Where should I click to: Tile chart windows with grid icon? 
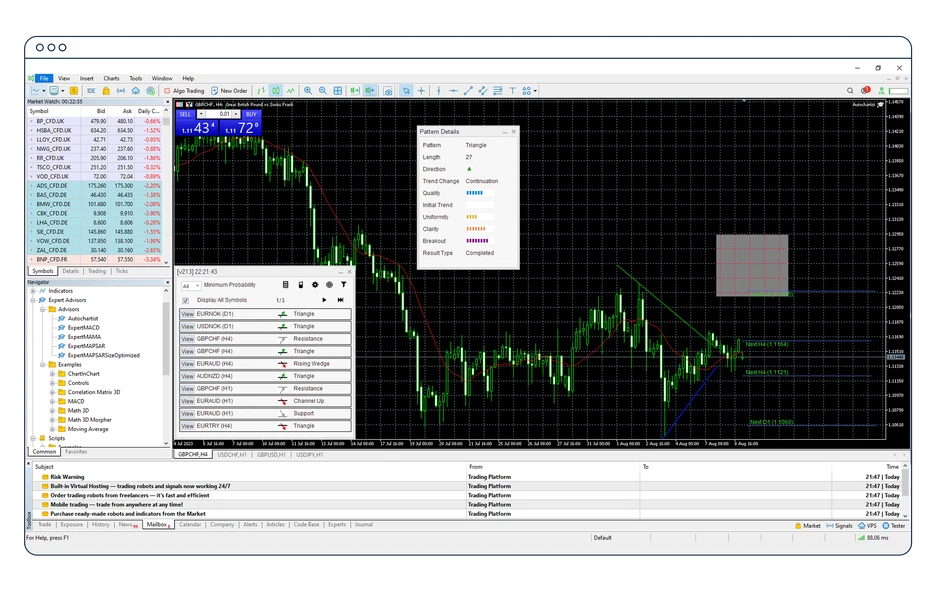(x=338, y=91)
